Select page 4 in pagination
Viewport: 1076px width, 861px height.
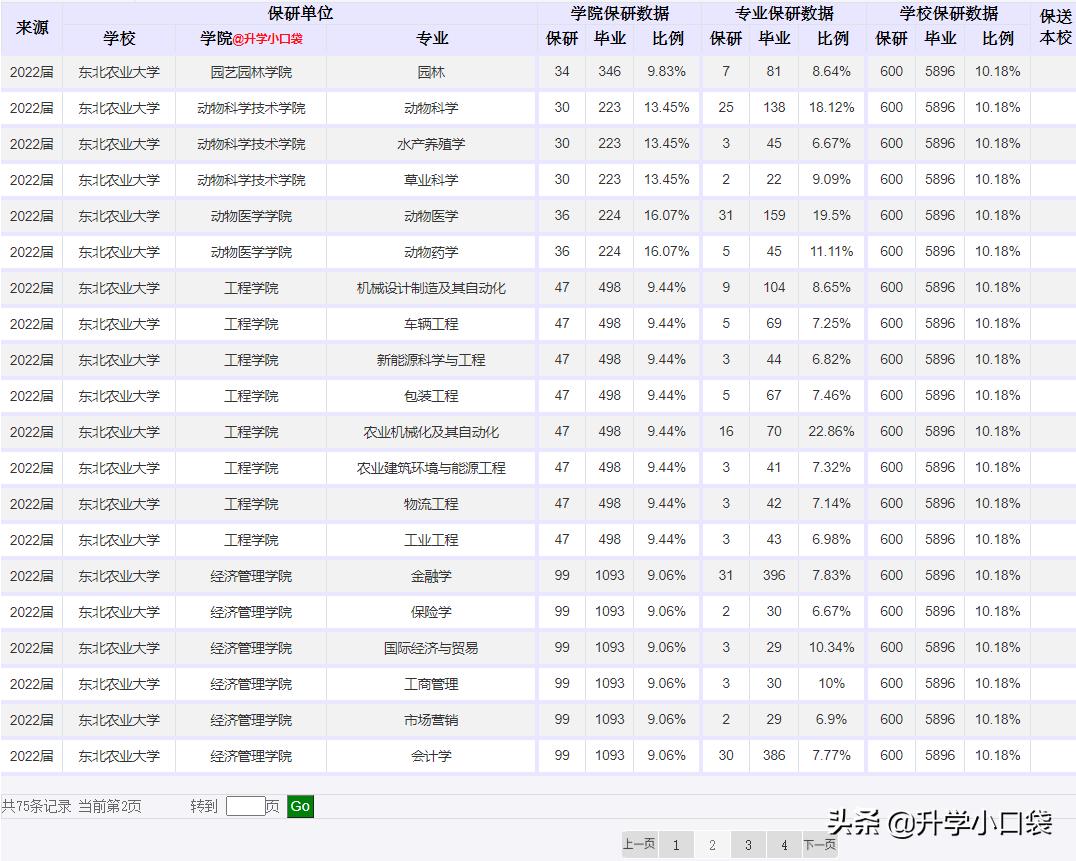[x=784, y=844]
